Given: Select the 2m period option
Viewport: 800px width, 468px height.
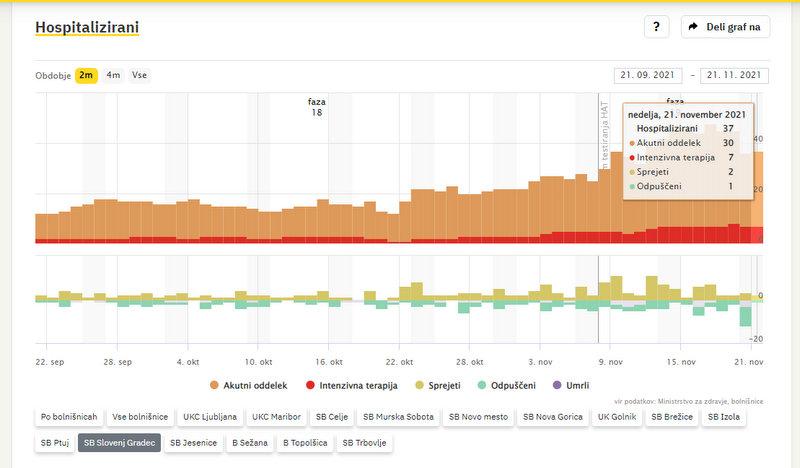Looking at the screenshot, I should (86, 75).
